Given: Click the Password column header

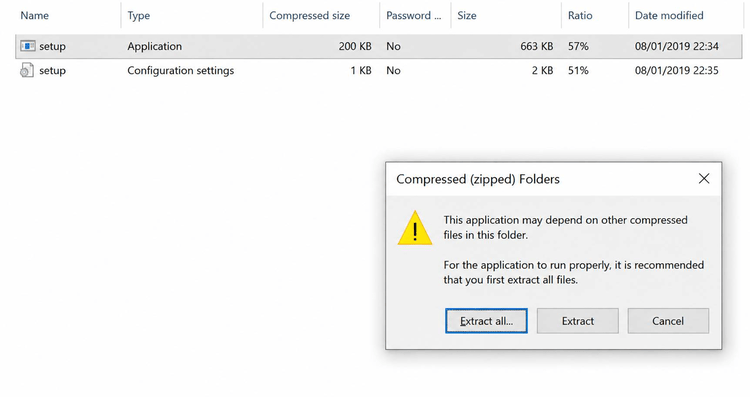Looking at the screenshot, I should click(x=414, y=15).
